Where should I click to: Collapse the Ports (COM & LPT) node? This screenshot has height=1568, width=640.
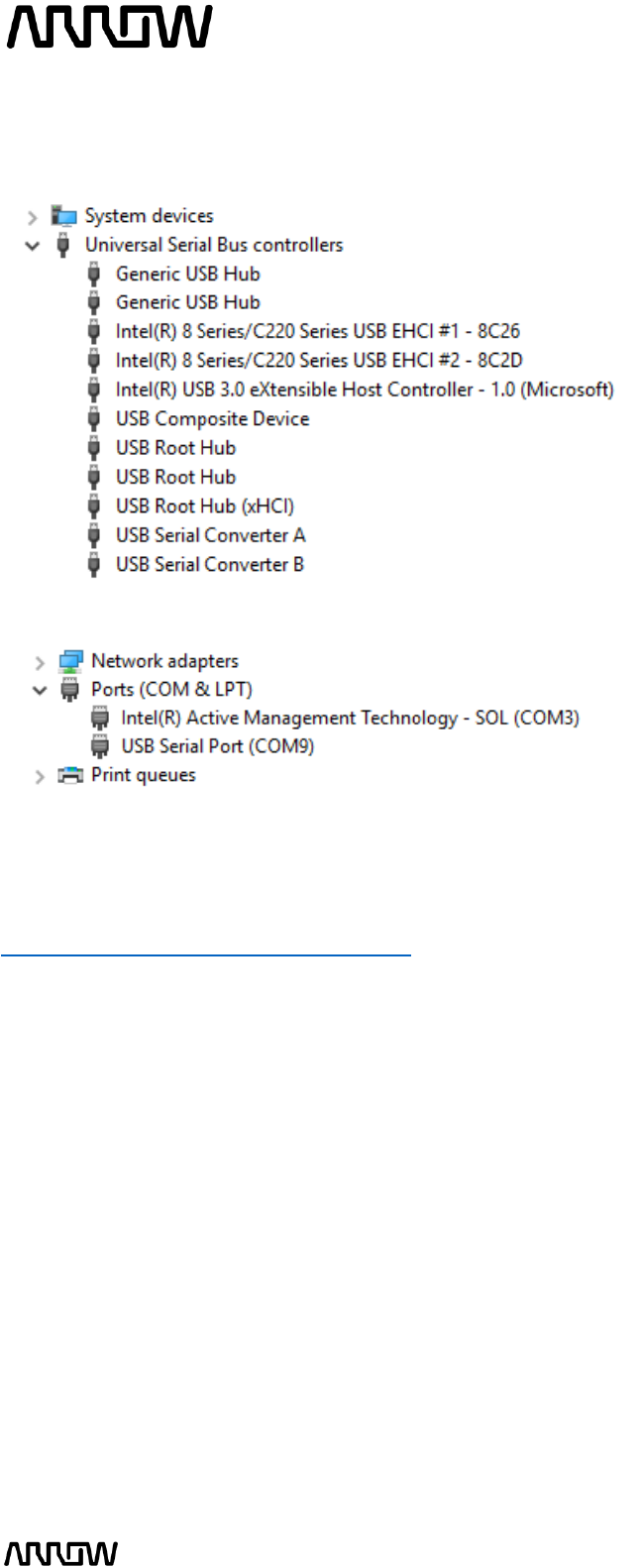(x=40, y=690)
